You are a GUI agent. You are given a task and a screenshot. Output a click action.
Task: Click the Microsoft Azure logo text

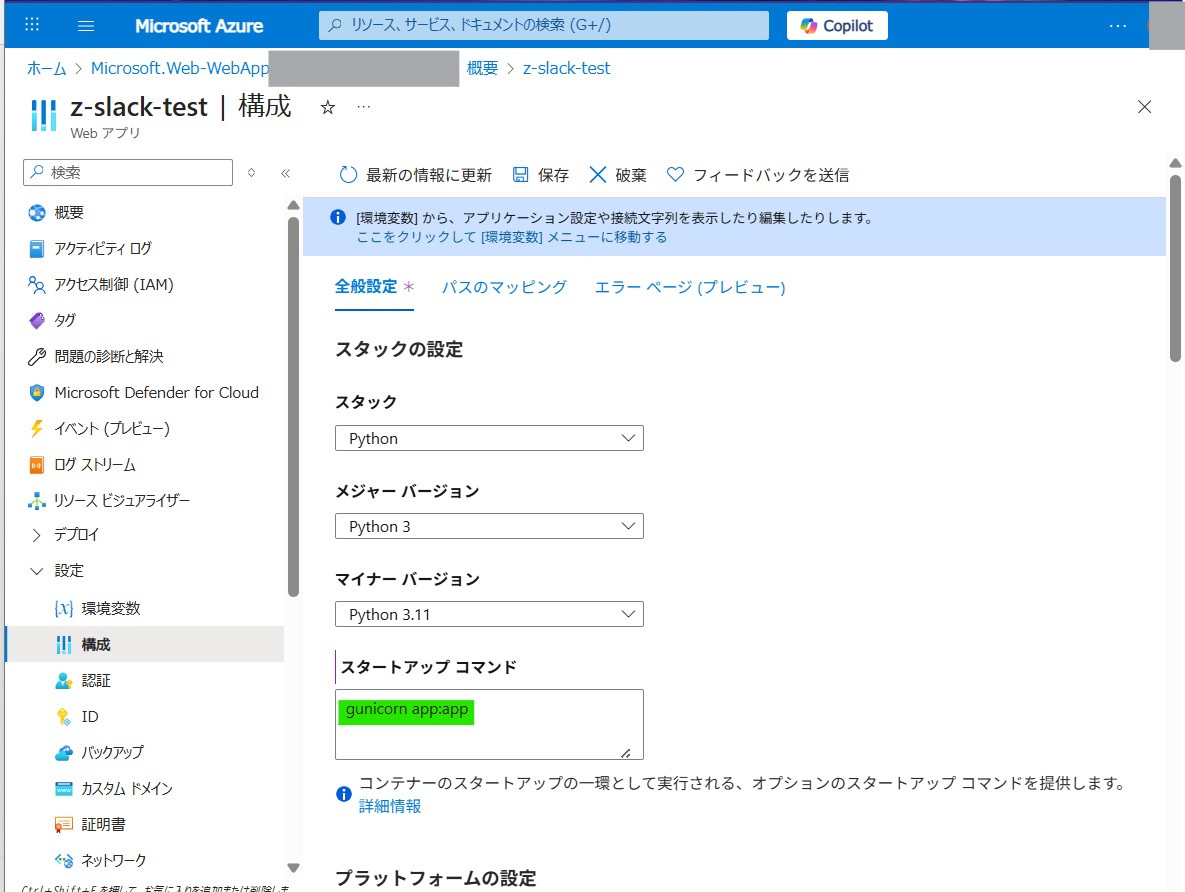200,26
